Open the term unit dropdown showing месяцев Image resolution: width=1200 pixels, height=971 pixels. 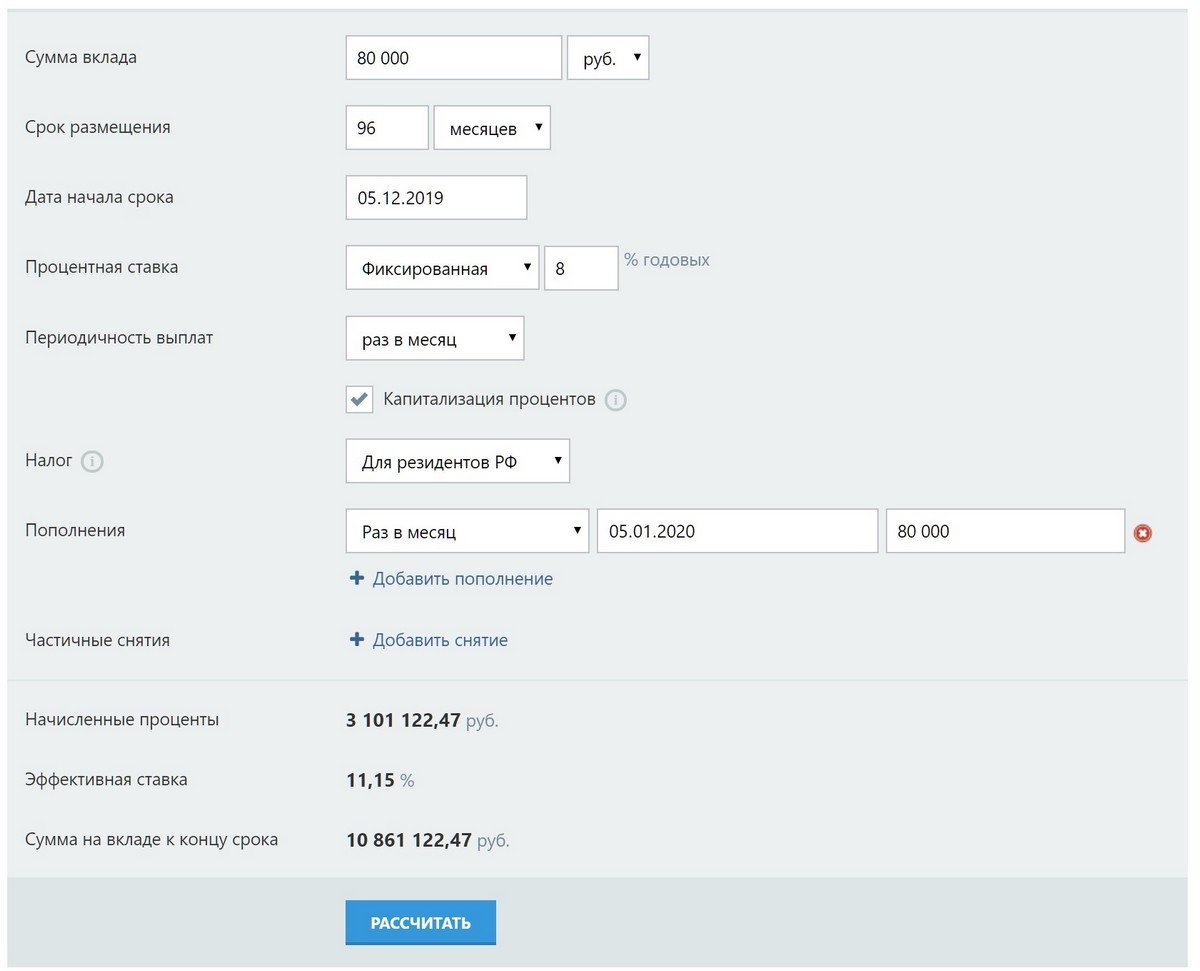[492, 129]
